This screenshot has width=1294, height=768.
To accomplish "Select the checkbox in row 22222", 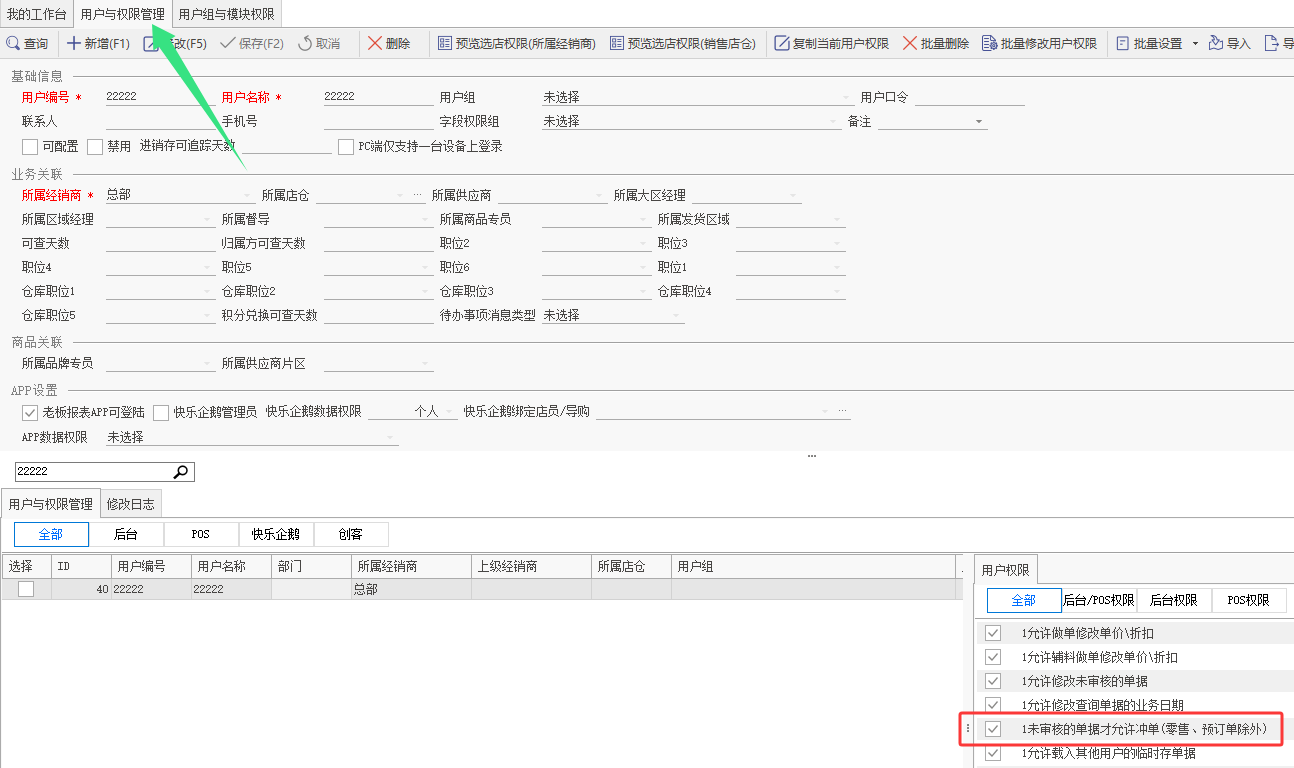I will pyautogui.click(x=26, y=589).
